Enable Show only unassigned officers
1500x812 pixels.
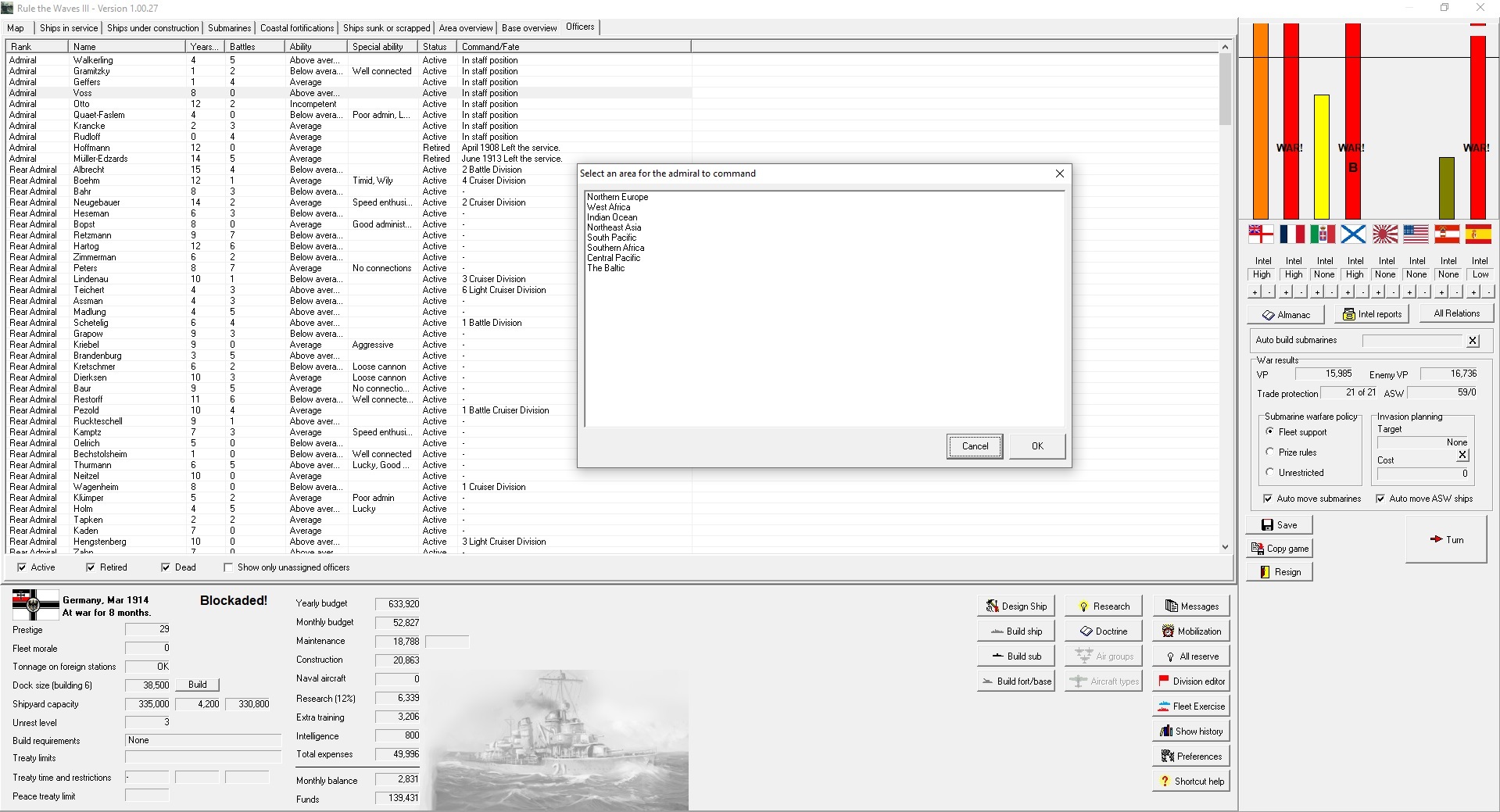click(228, 567)
